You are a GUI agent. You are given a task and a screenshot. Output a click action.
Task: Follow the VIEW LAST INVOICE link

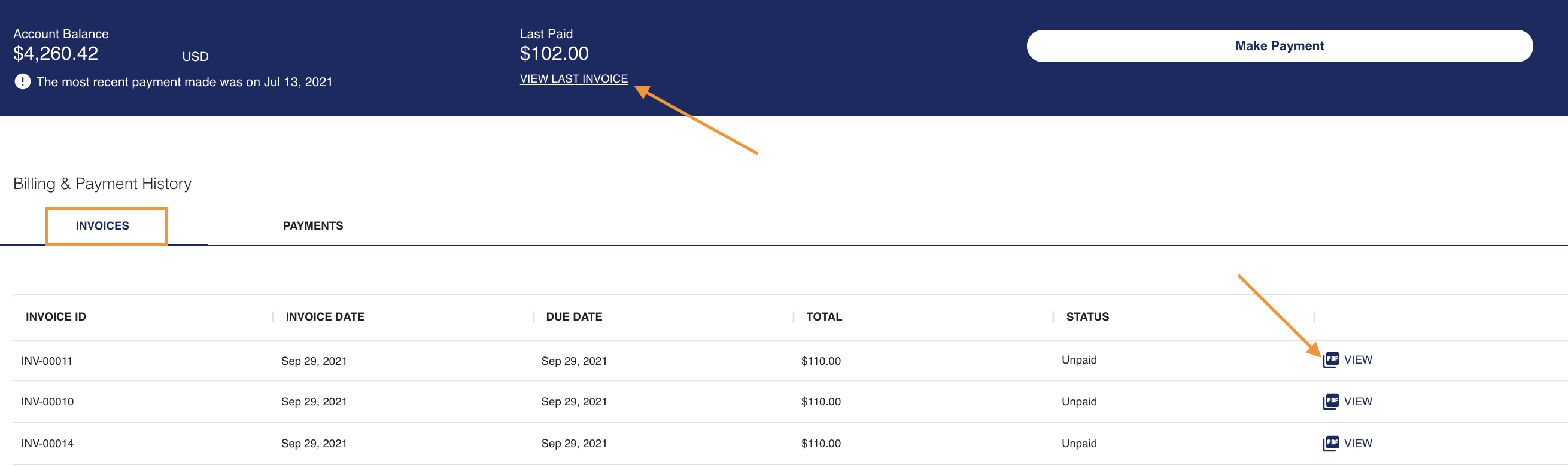click(573, 79)
